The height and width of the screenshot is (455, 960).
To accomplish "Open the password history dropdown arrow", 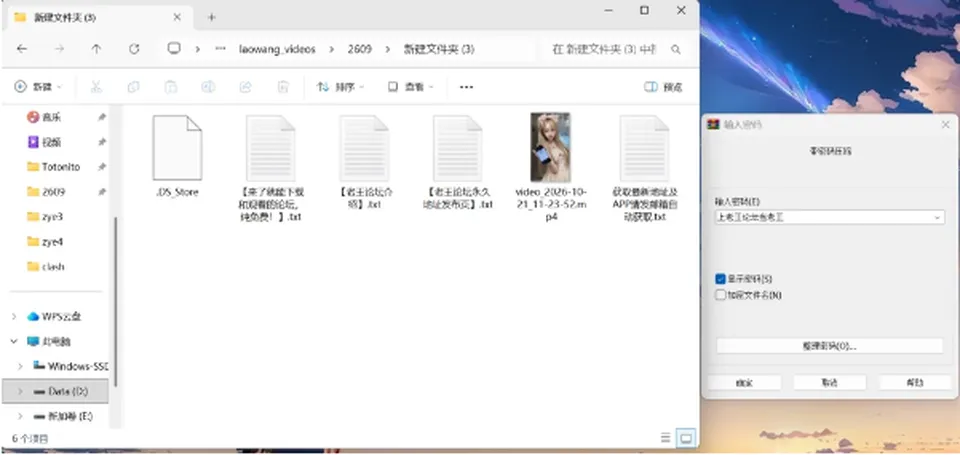I will point(937,217).
